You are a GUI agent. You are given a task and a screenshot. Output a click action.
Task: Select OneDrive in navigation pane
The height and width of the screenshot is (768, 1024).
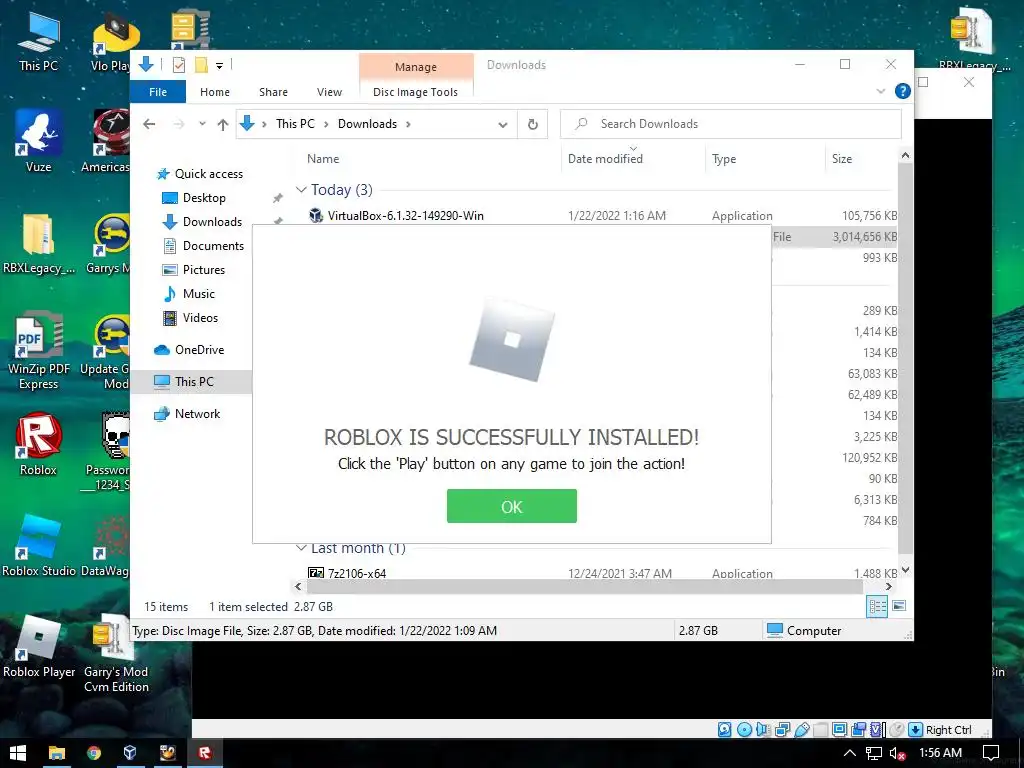click(199, 350)
